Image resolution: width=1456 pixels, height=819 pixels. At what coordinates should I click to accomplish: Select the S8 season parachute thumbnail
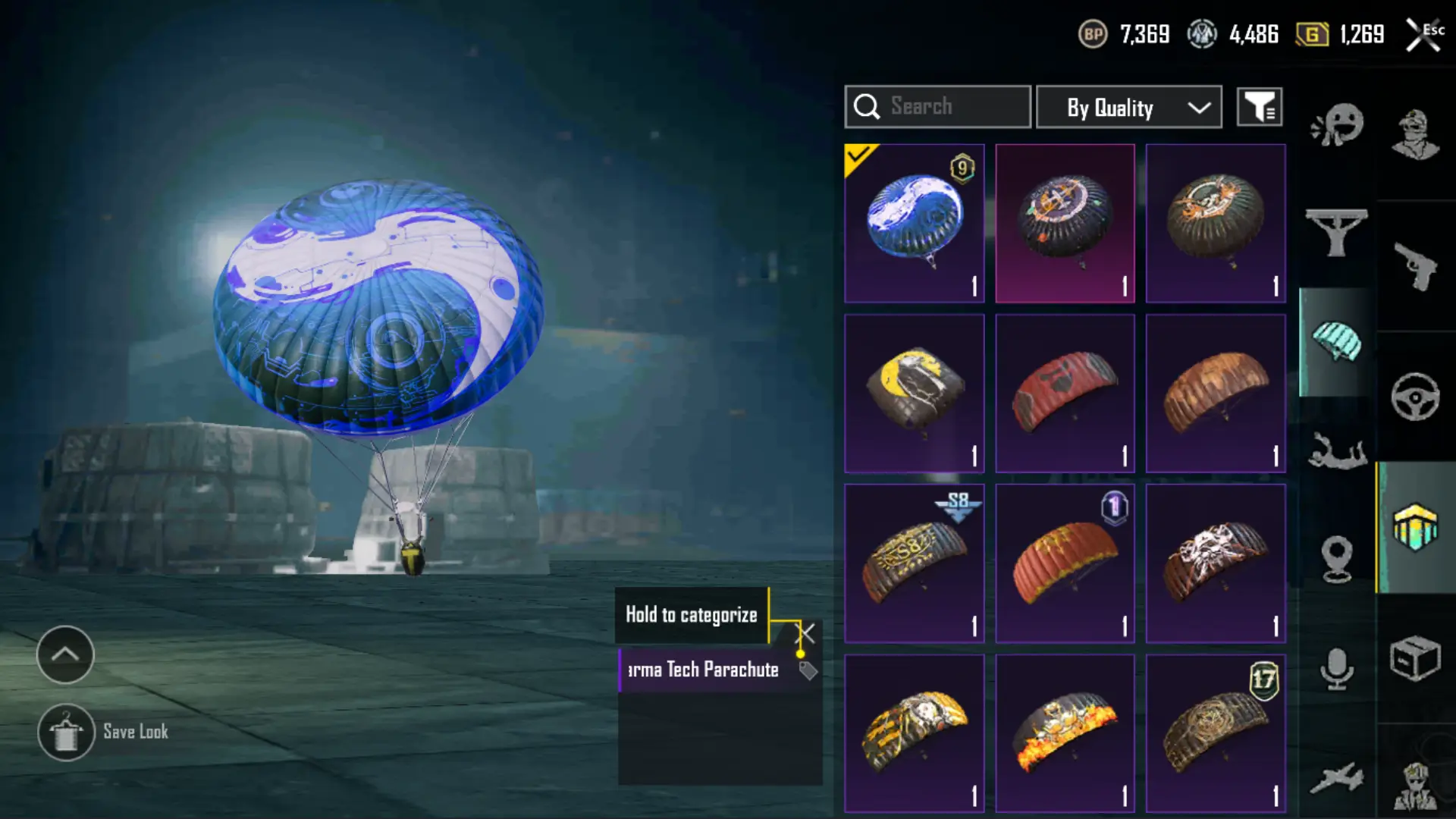[915, 563]
